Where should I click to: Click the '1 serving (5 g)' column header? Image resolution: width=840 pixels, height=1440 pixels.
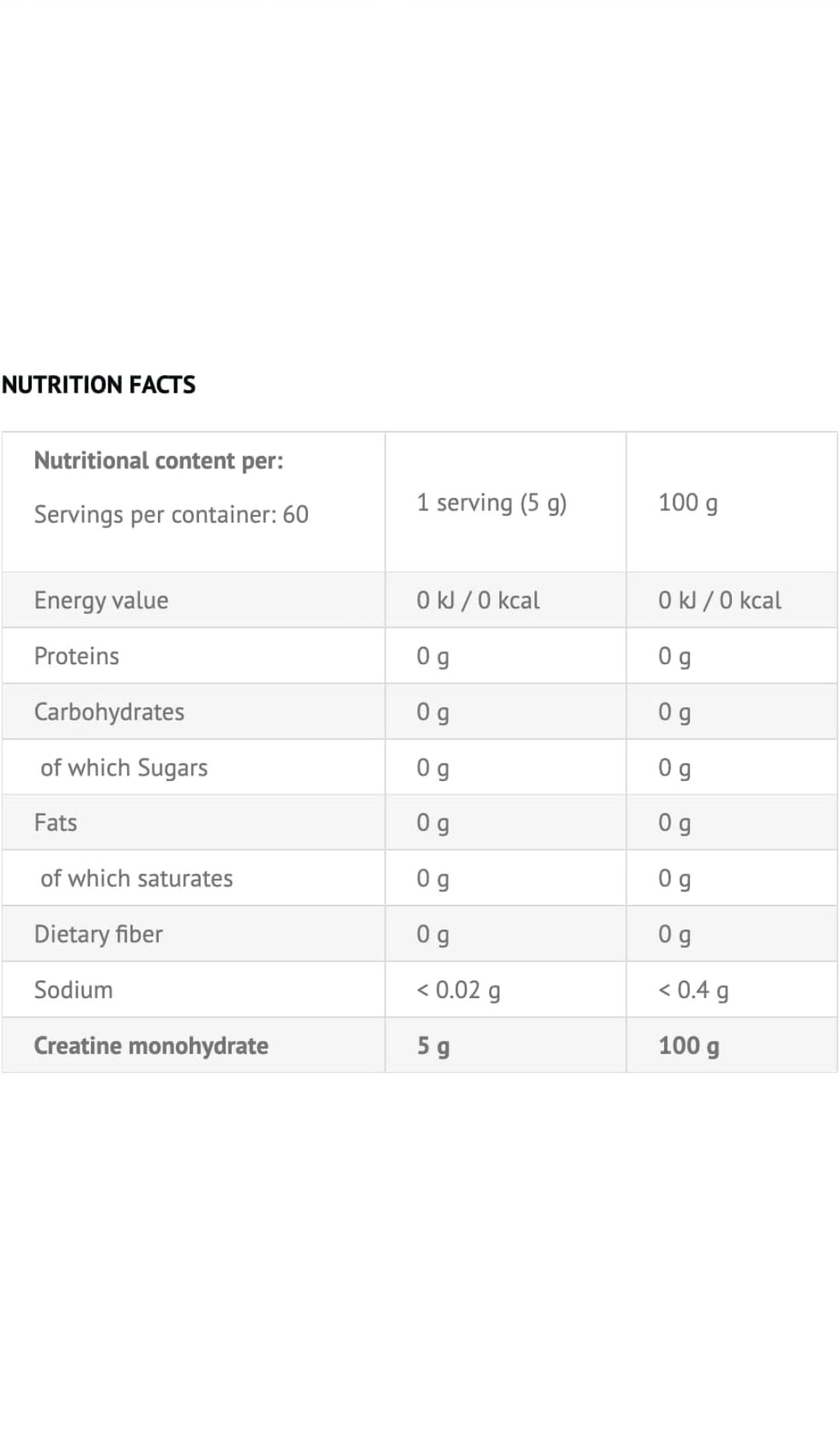click(492, 503)
